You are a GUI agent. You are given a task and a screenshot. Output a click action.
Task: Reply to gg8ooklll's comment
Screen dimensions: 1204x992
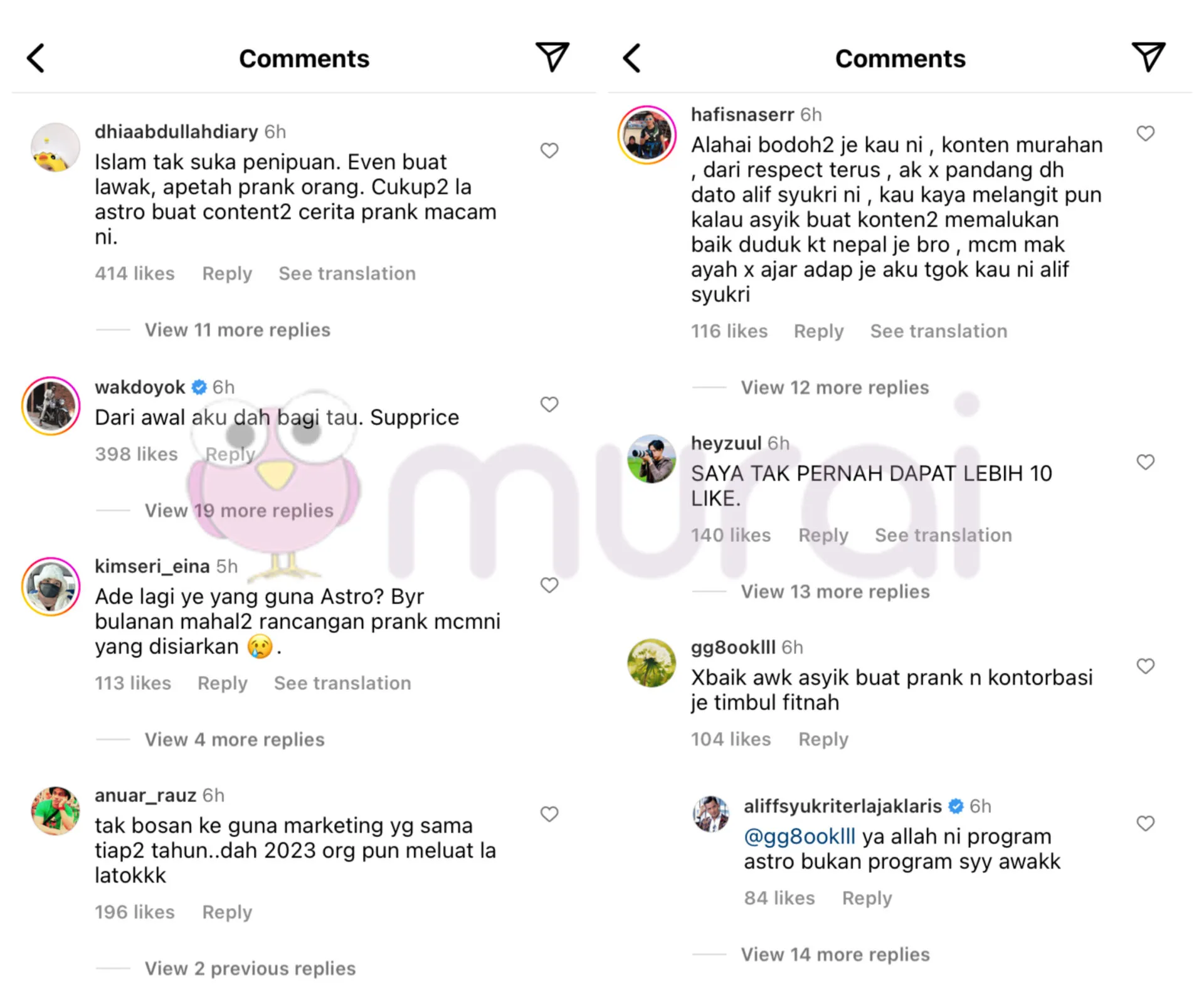(x=823, y=739)
